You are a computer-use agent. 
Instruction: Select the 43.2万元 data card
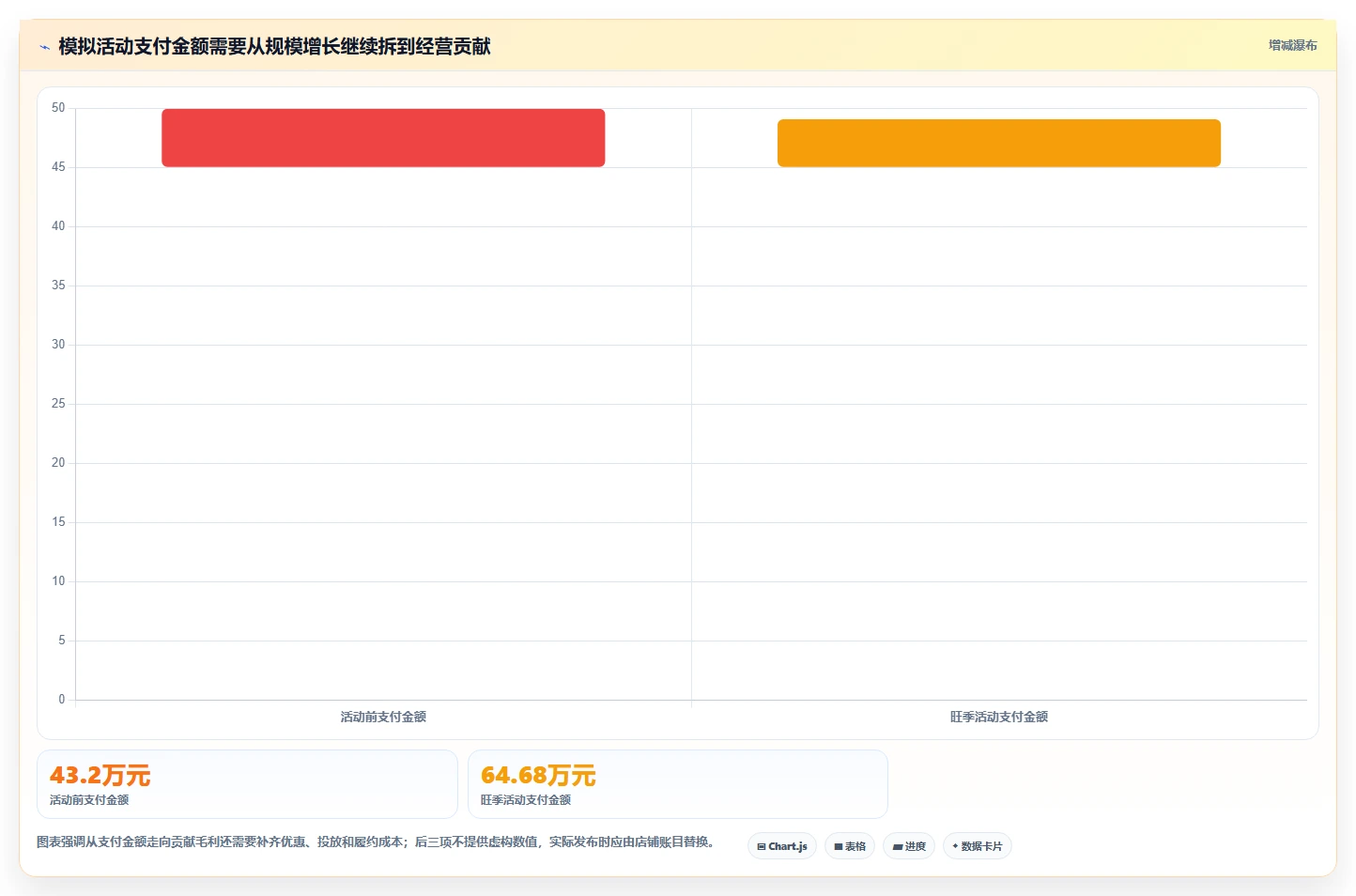tap(247, 784)
